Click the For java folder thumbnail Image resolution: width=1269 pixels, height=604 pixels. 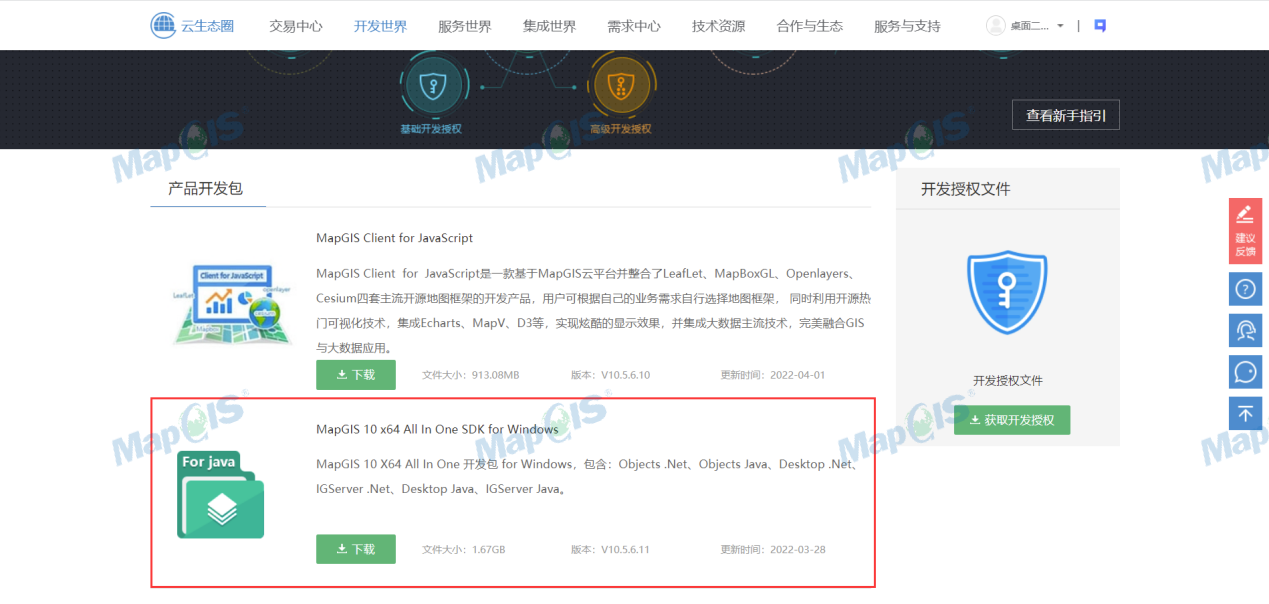221,494
